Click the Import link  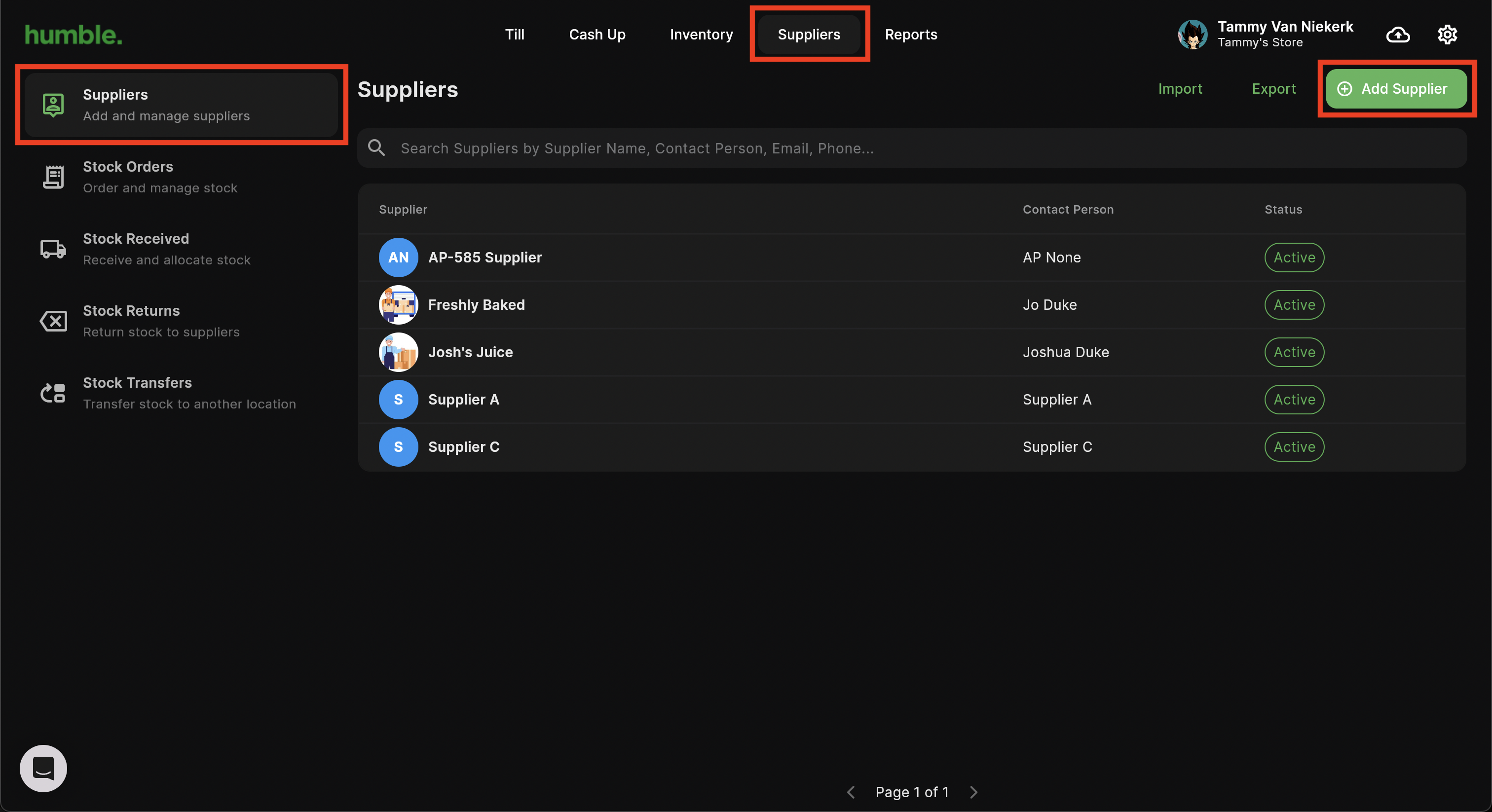click(1180, 89)
